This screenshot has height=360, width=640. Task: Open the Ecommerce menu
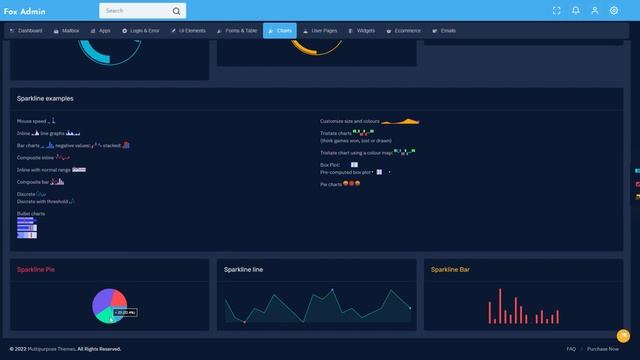pyautogui.click(x=403, y=31)
